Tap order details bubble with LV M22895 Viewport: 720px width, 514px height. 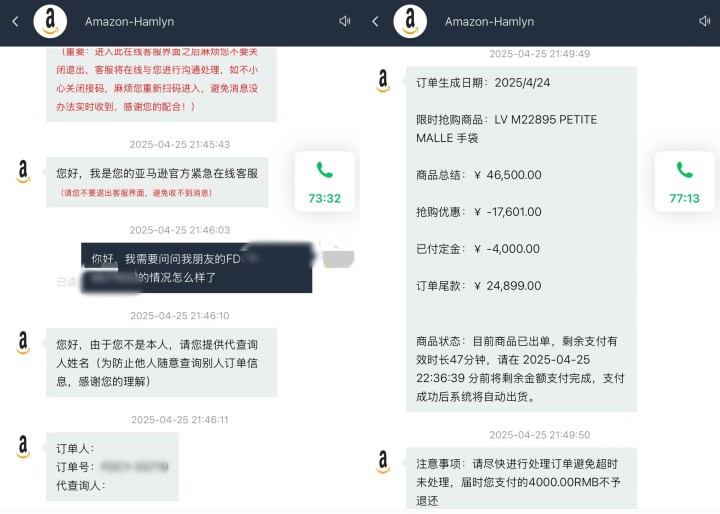(x=521, y=239)
